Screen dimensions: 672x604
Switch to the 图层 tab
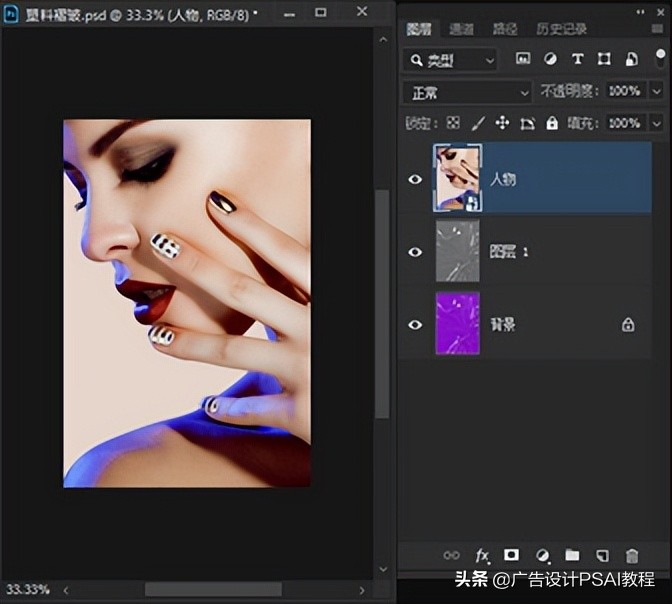pyautogui.click(x=419, y=29)
